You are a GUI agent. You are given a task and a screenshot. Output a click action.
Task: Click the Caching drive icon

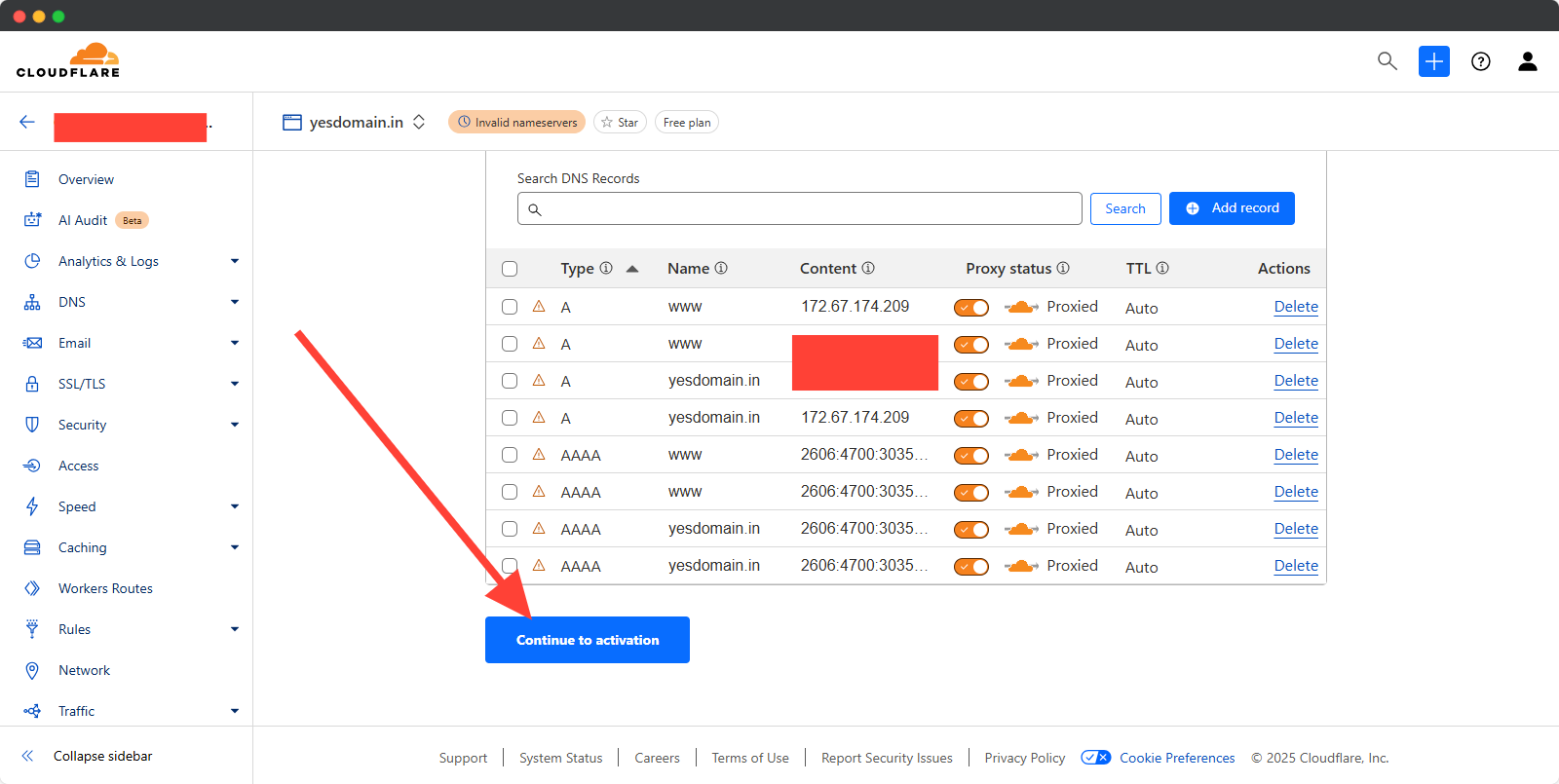(32, 547)
